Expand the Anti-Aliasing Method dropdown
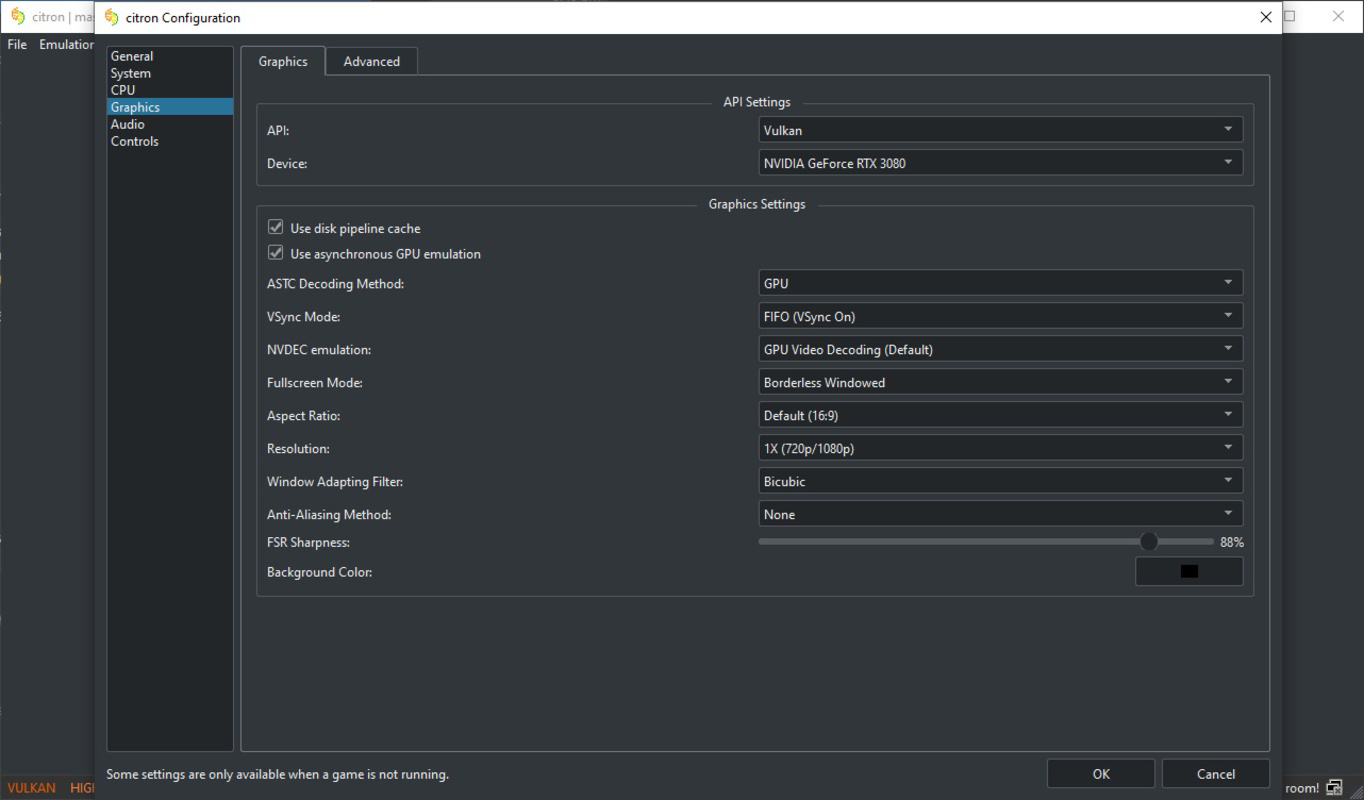This screenshot has width=1364, height=800. pos(1001,514)
